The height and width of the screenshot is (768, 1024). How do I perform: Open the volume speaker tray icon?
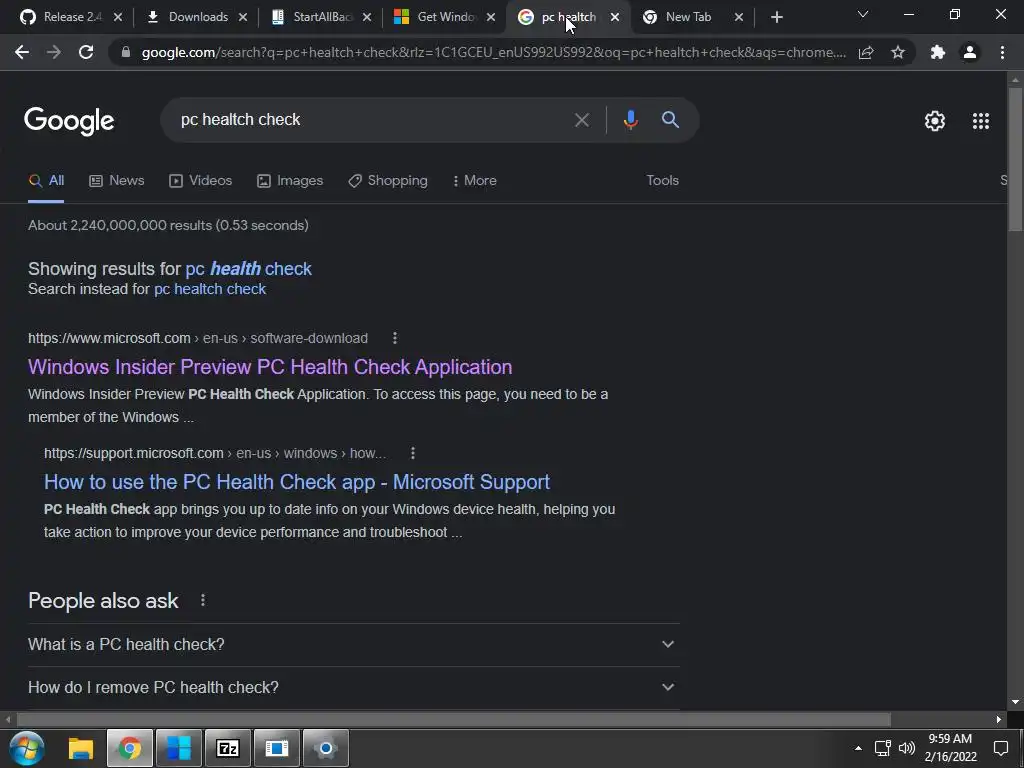click(906, 748)
